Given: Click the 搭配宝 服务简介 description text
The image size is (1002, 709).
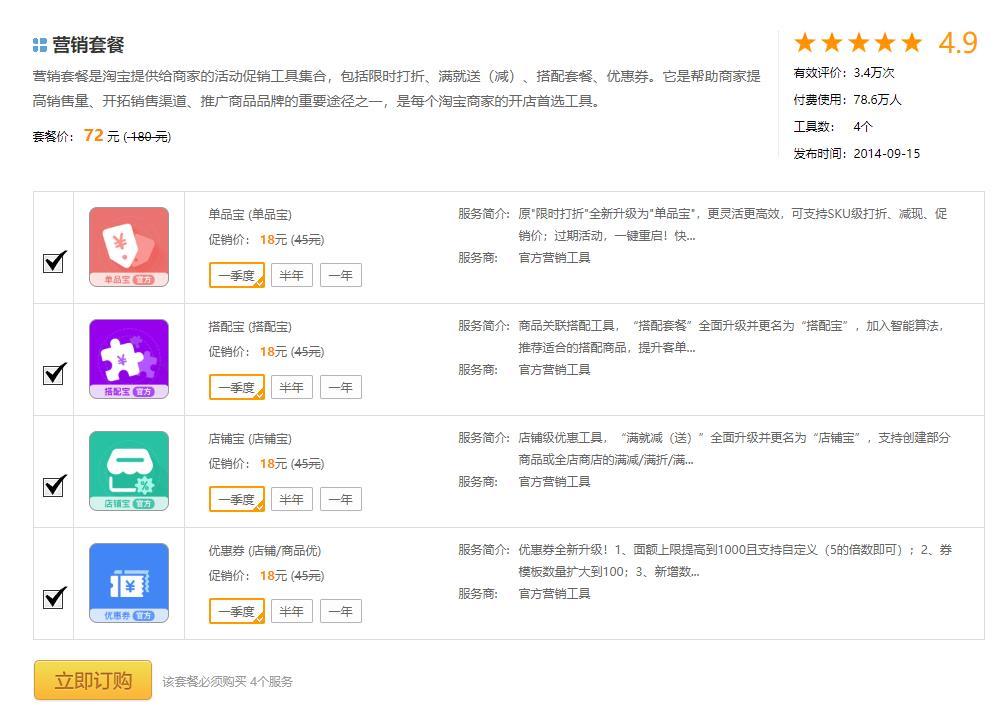Looking at the screenshot, I should pos(731,336).
